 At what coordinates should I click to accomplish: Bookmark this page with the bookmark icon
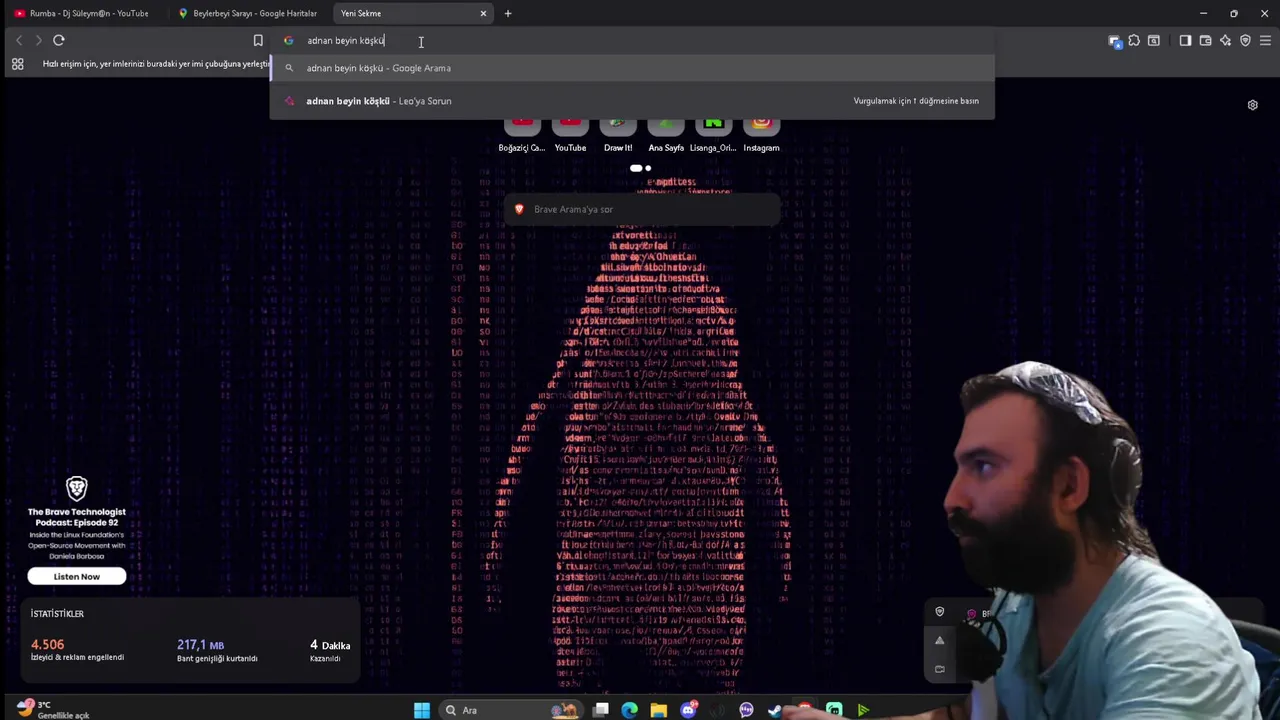(258, 40)
